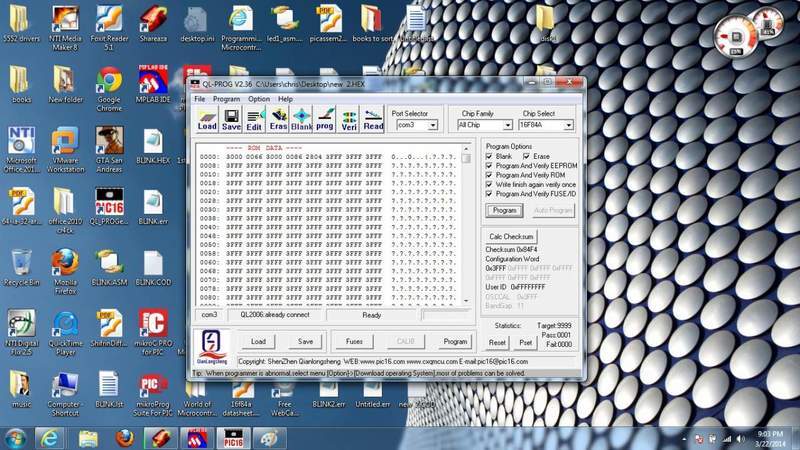
Task: Click the Save toolbar icon
Action: click(x=231, y=120)
